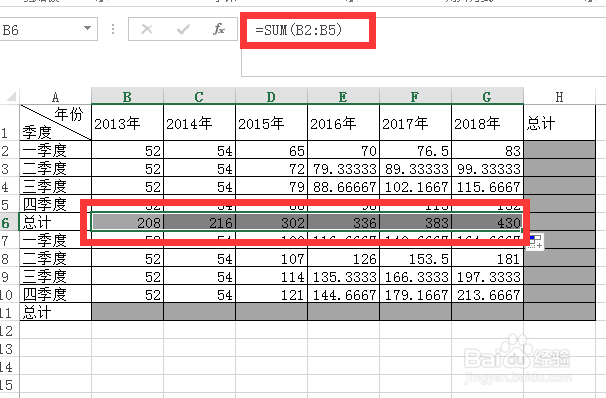The width and height of the screenshot is (606, 398).
Task: Select column E header
Action: pyautogui.click(x=343, y=96)
